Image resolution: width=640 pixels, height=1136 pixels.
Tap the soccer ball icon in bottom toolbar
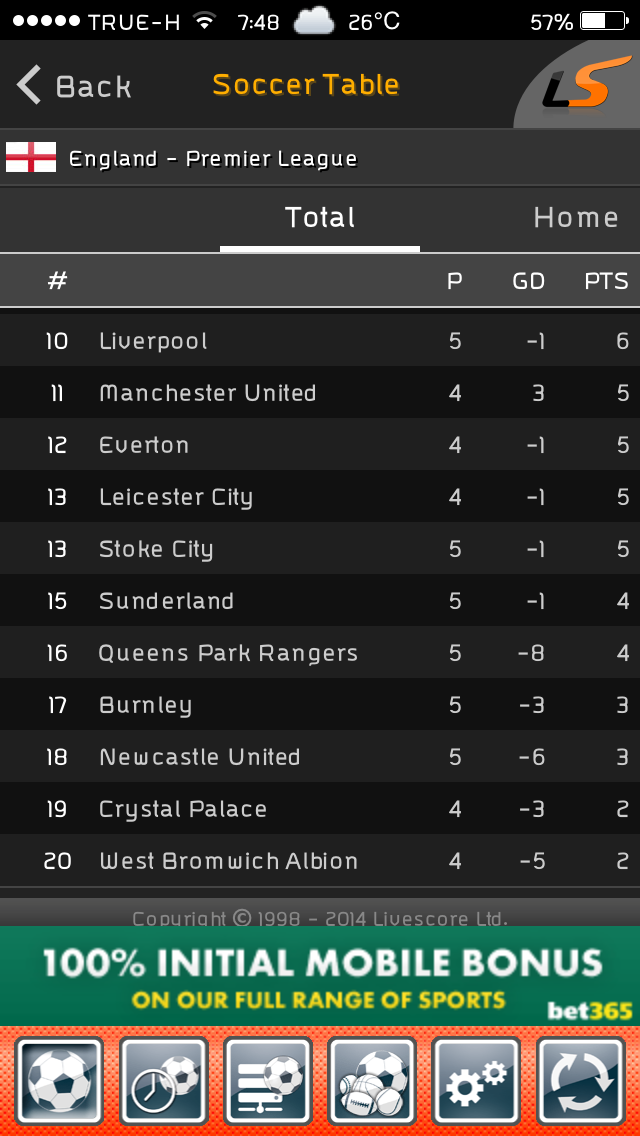[x=60, y=1079]
